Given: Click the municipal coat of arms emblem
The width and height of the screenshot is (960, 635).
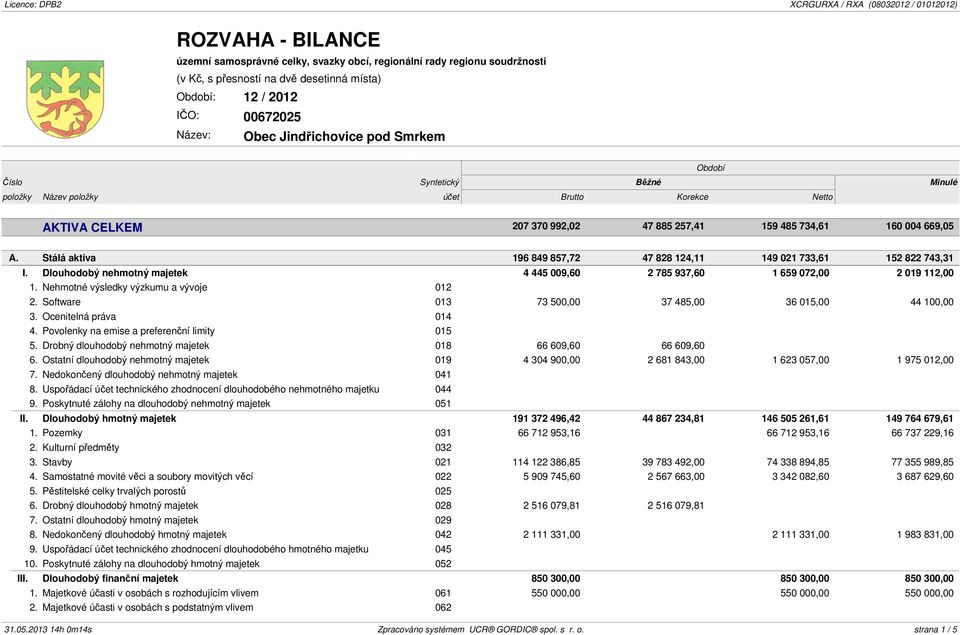Looking at the screenshot, I should pyautogui.click(x=65, y=98).
